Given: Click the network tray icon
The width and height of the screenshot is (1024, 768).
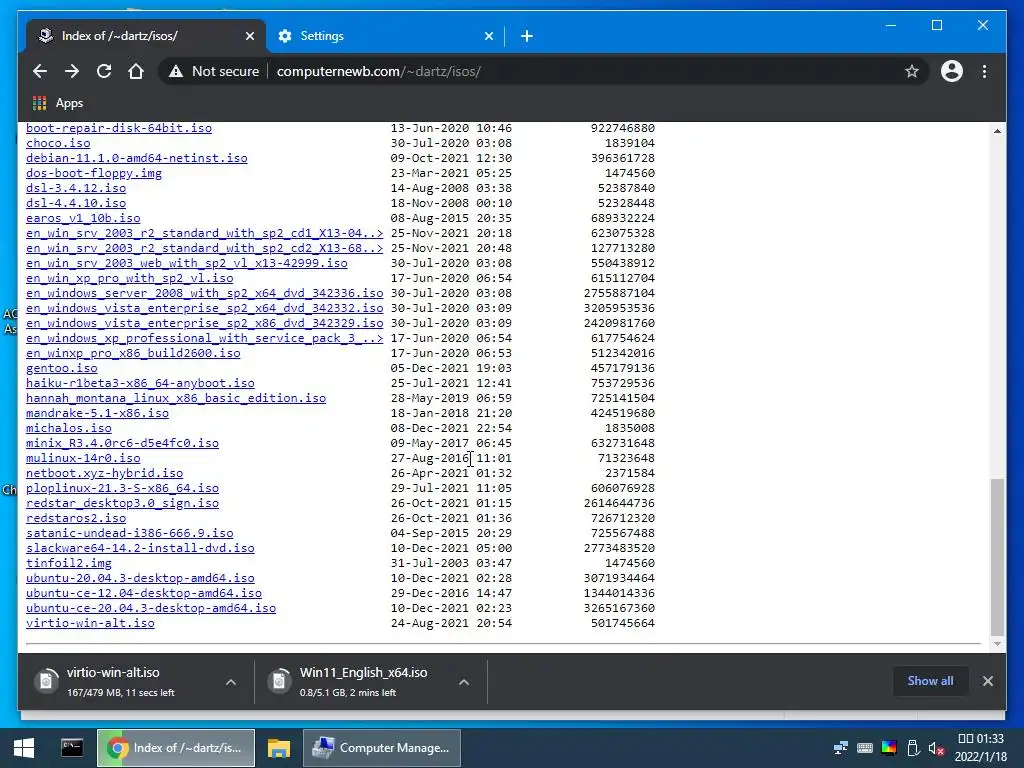Looking at the screenshot, I should [x=840, y=748].
